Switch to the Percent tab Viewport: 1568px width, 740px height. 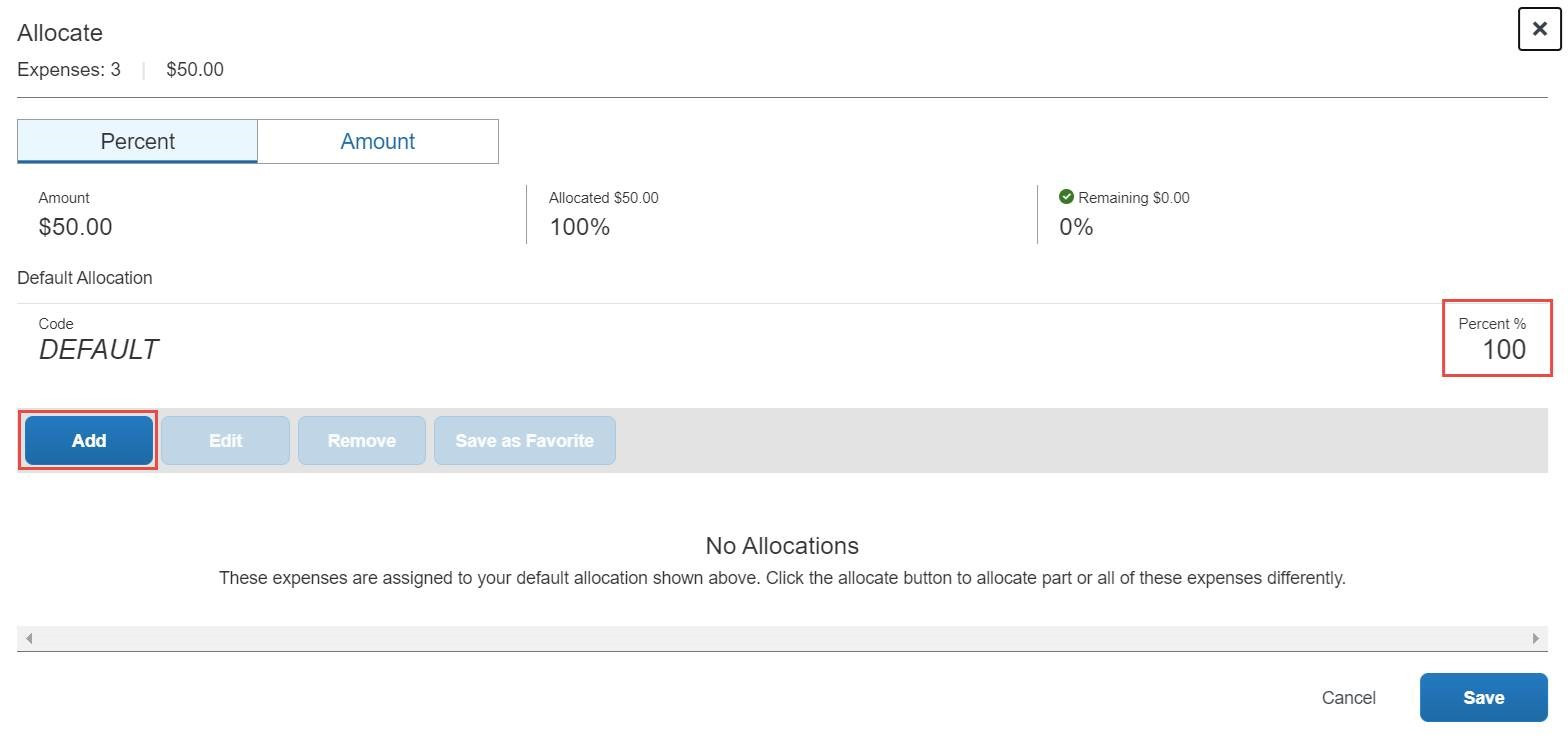pos(137,141)
